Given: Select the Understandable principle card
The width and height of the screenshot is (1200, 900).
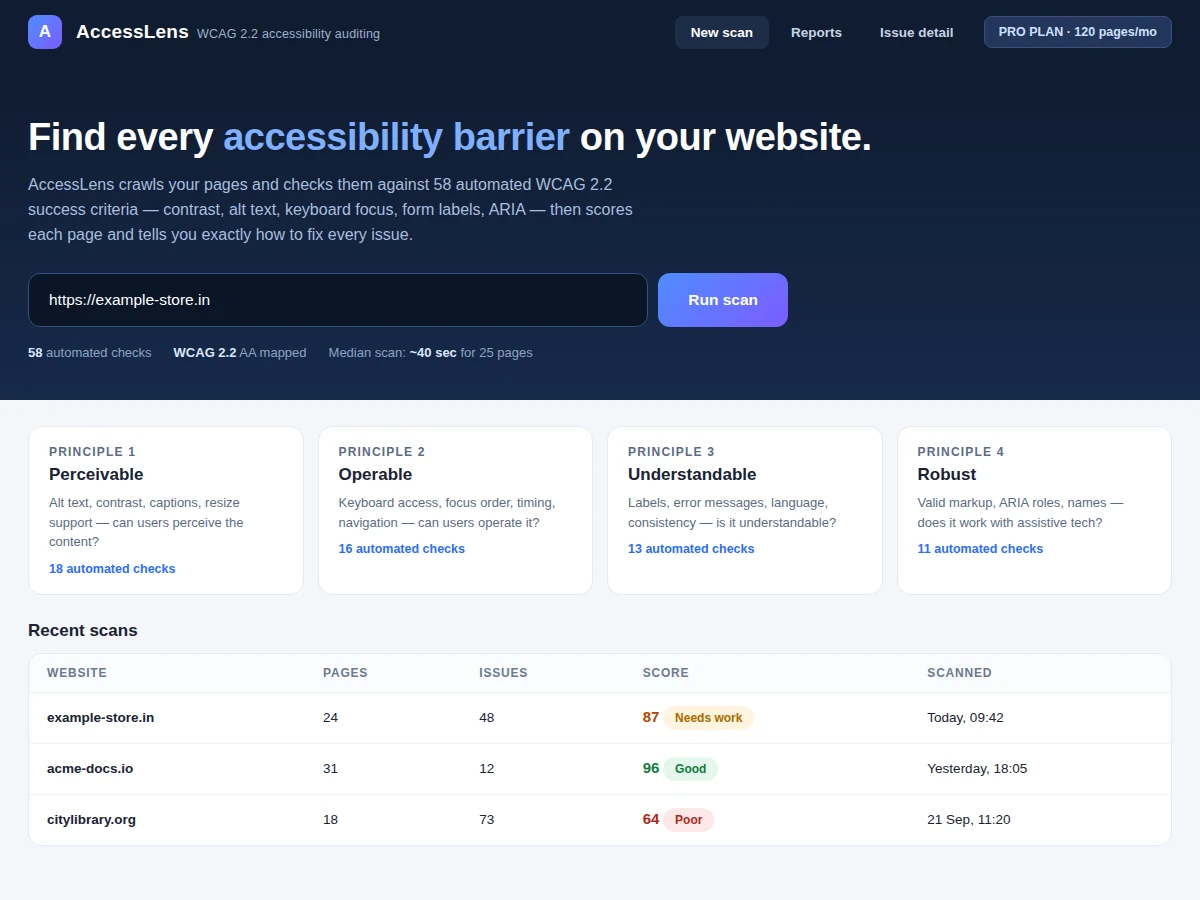Looking at the screenshot, I should 745,511.
